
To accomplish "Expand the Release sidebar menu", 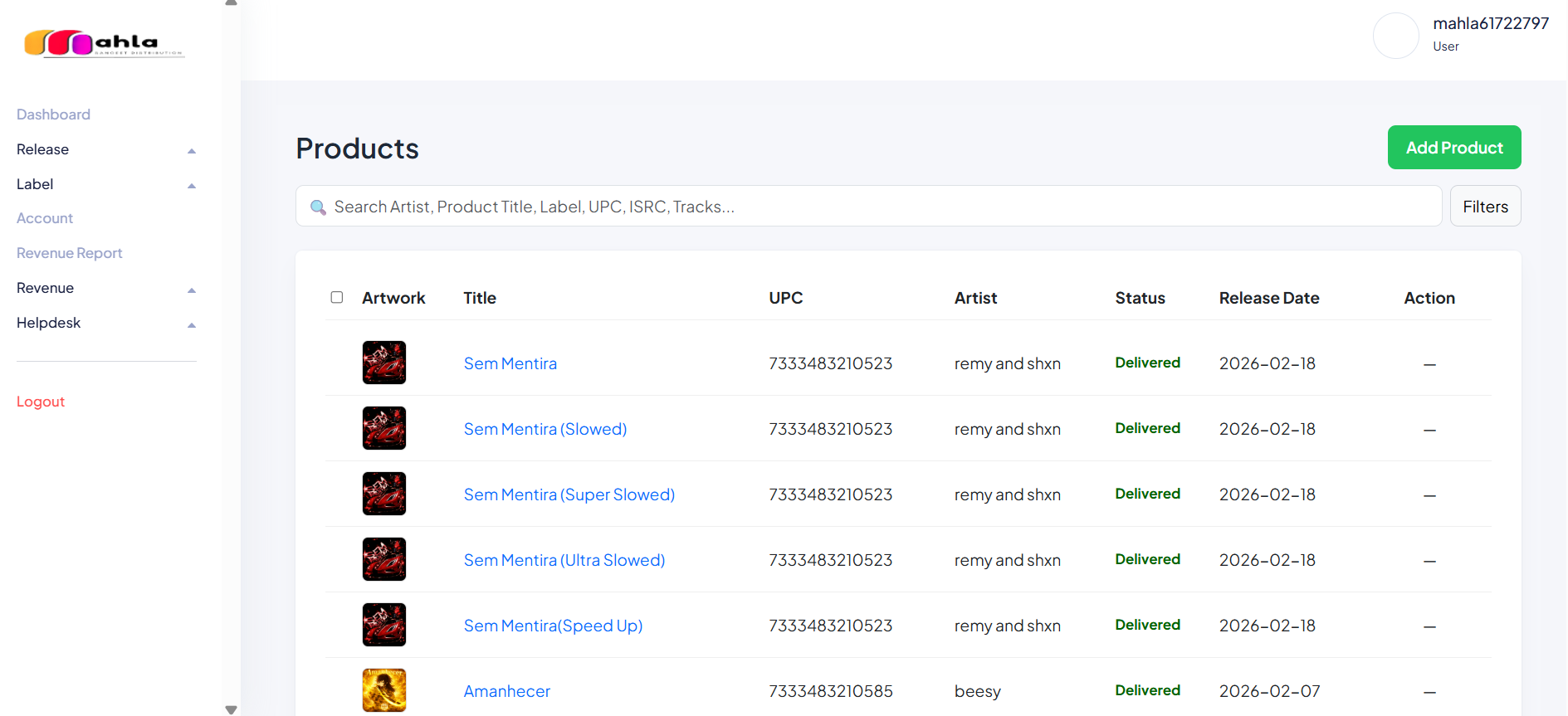I will [x=106, y=149].
